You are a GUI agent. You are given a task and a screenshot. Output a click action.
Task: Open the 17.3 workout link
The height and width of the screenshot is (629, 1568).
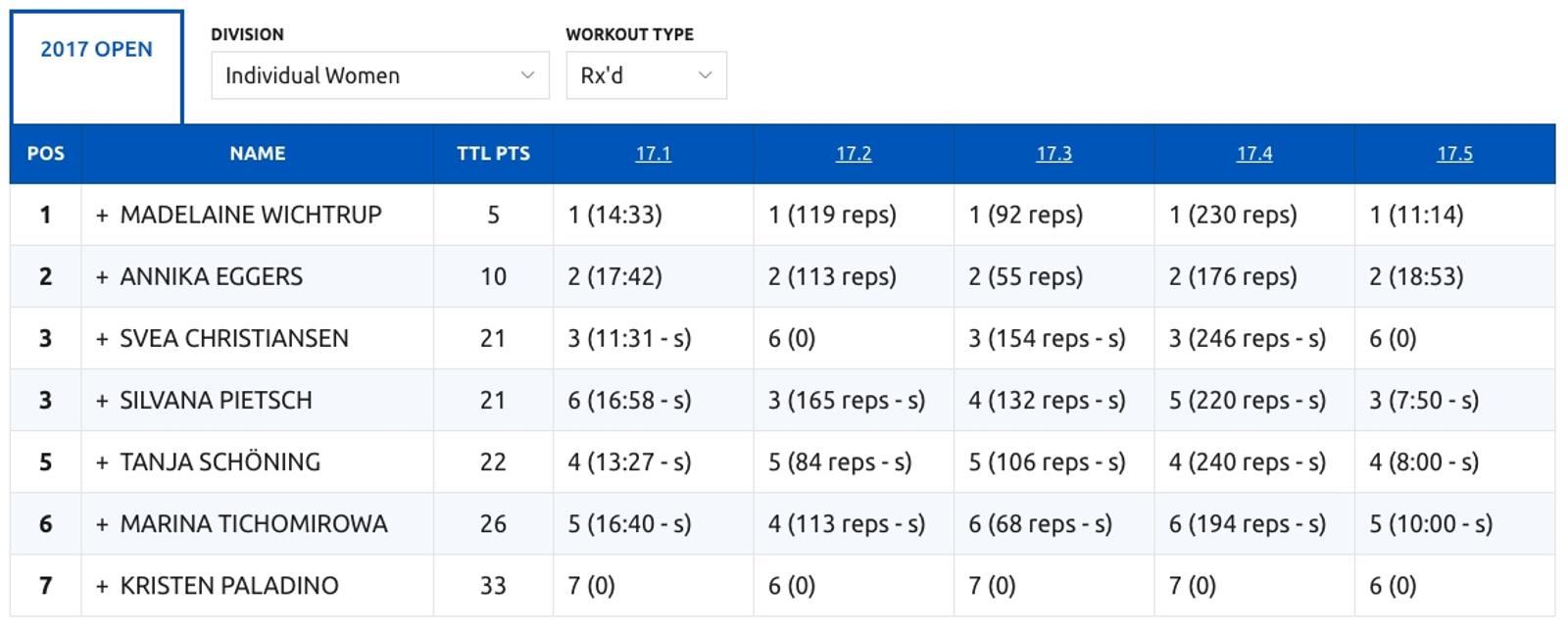tap(1053, 154)
